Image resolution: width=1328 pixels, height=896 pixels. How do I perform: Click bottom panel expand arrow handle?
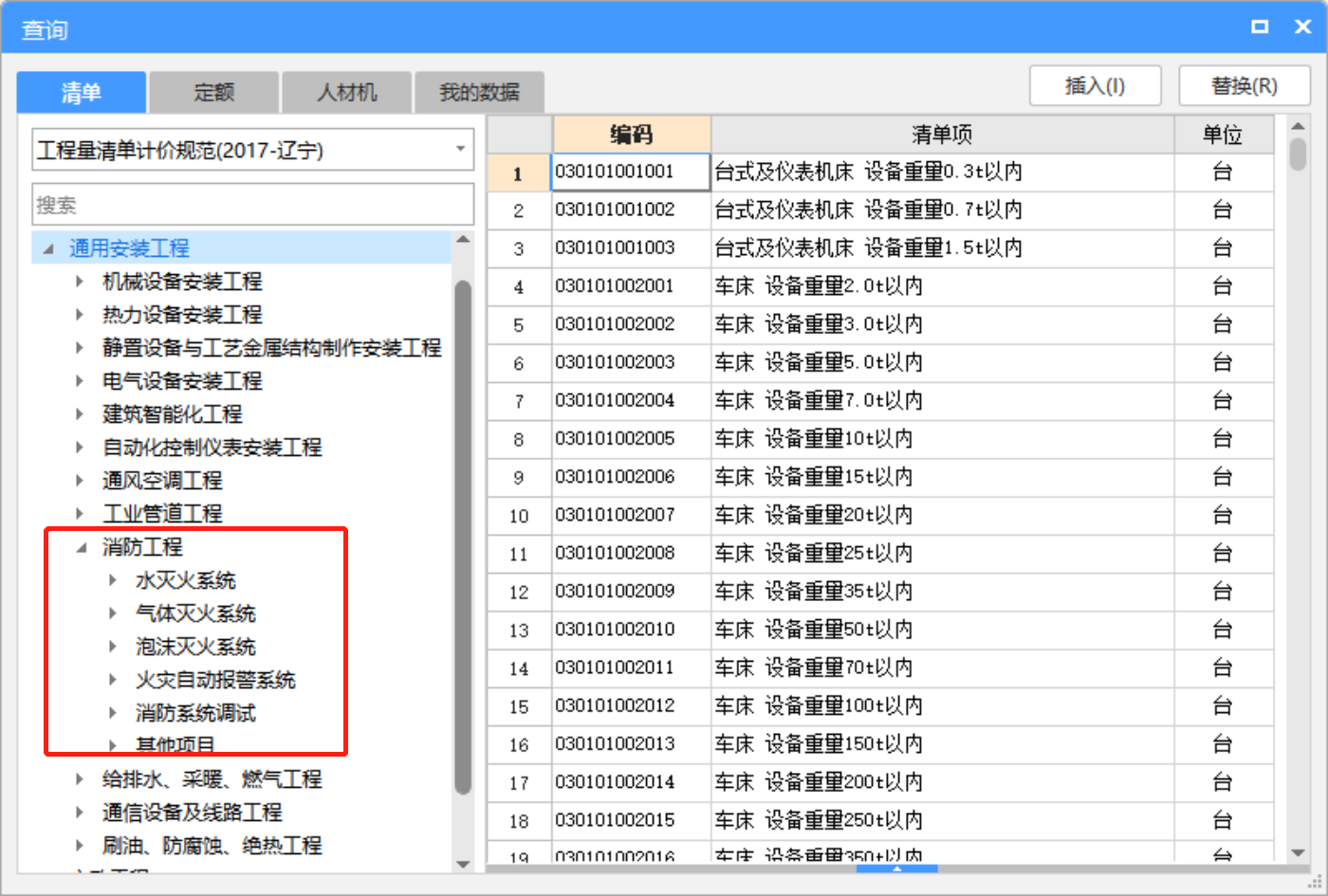click(896, 868)
